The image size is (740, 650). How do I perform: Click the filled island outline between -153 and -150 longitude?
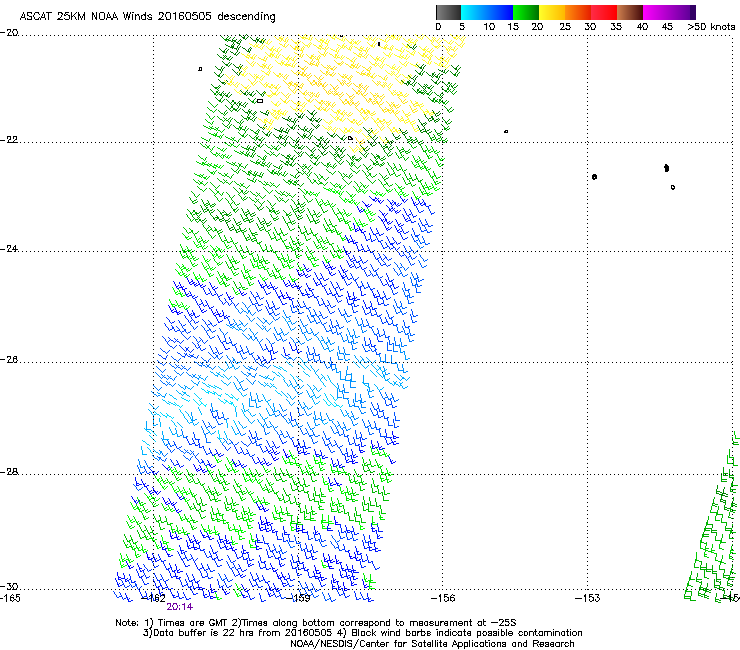point(666,168)
